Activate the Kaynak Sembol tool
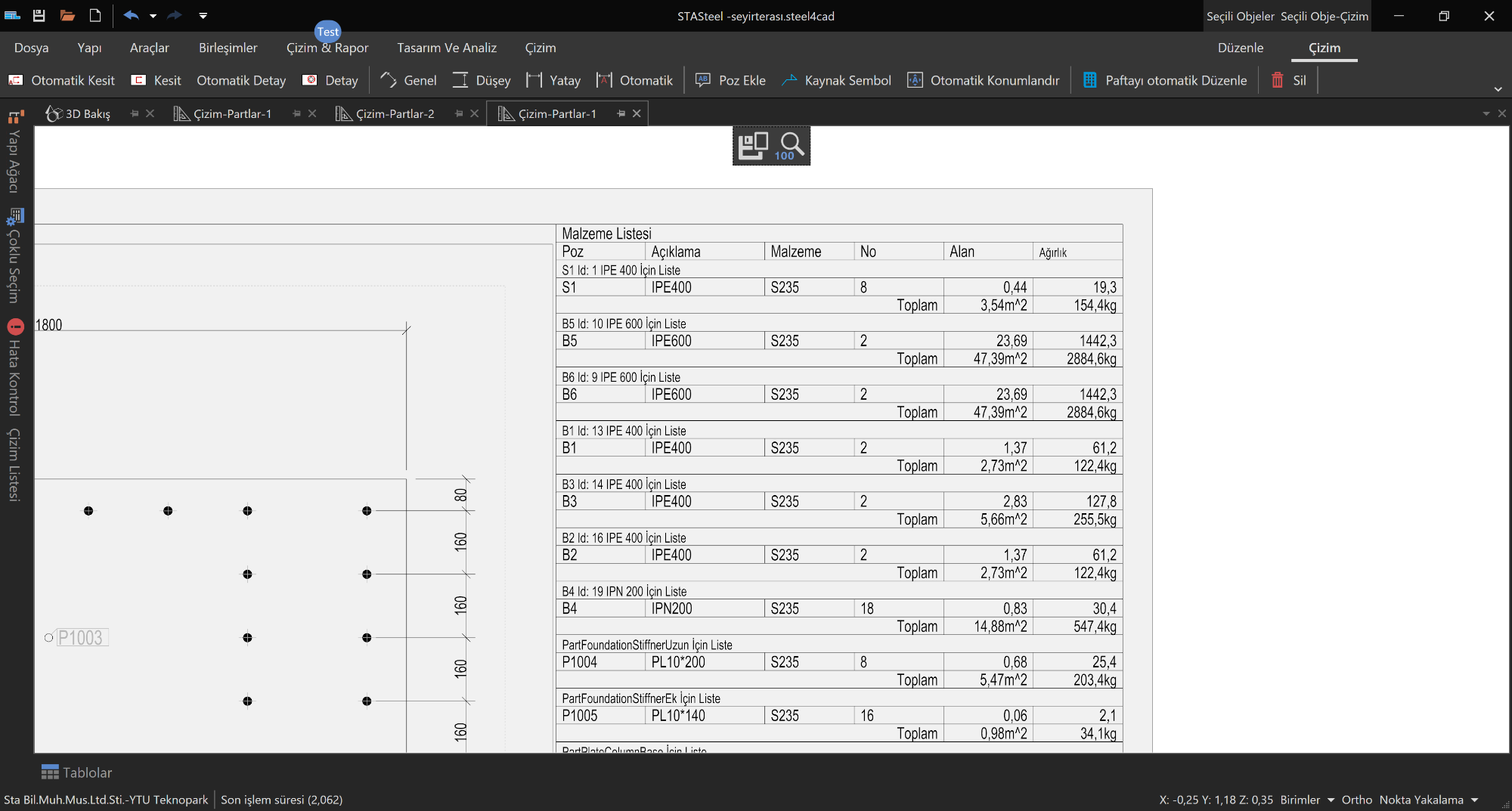1512x811 pixels. pos(837,80)
